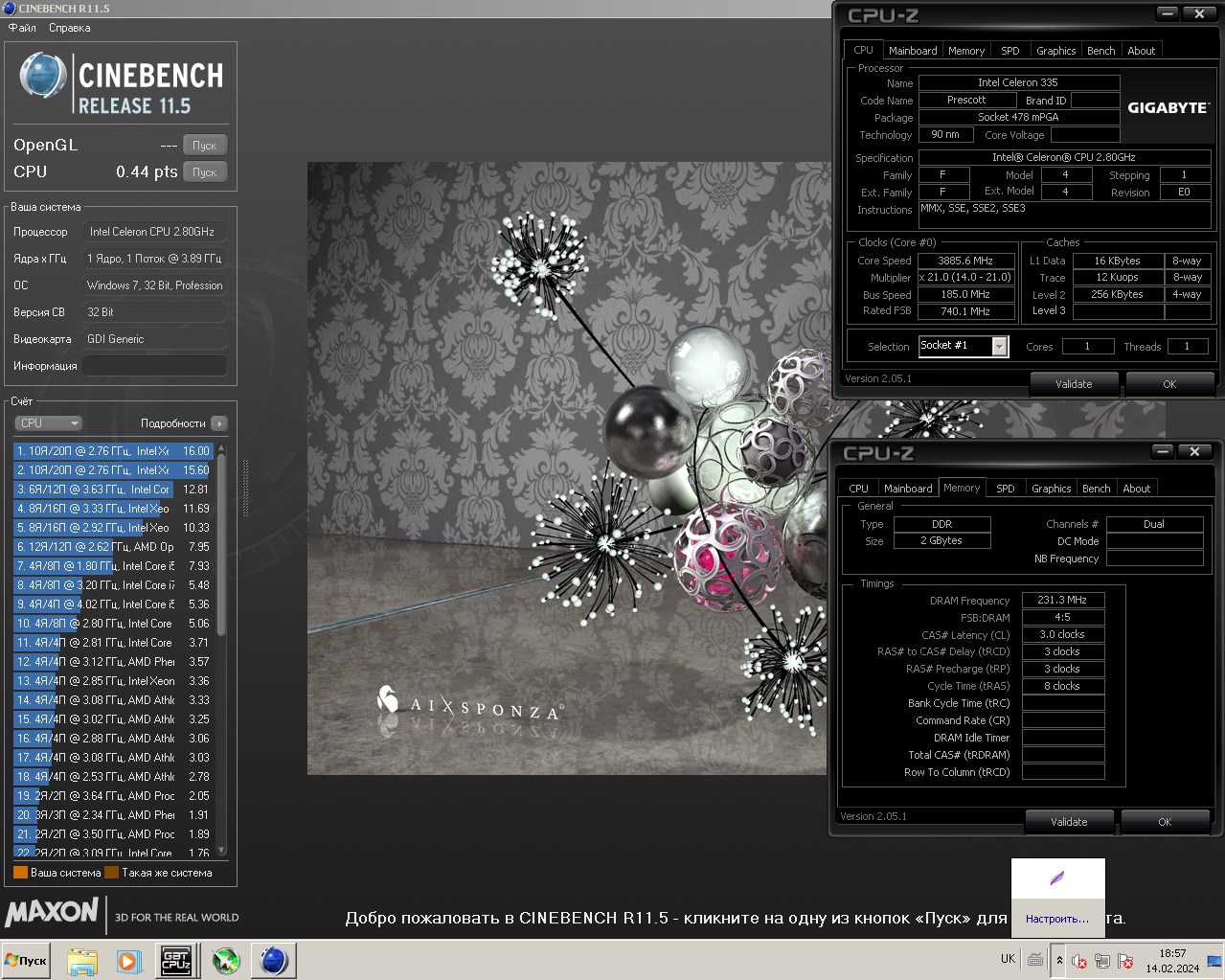Select ranking row 6 AMD Opteron 7.95
This screenshot has height=980, width=1225.
pyautogui.click(x=114, y=547)
